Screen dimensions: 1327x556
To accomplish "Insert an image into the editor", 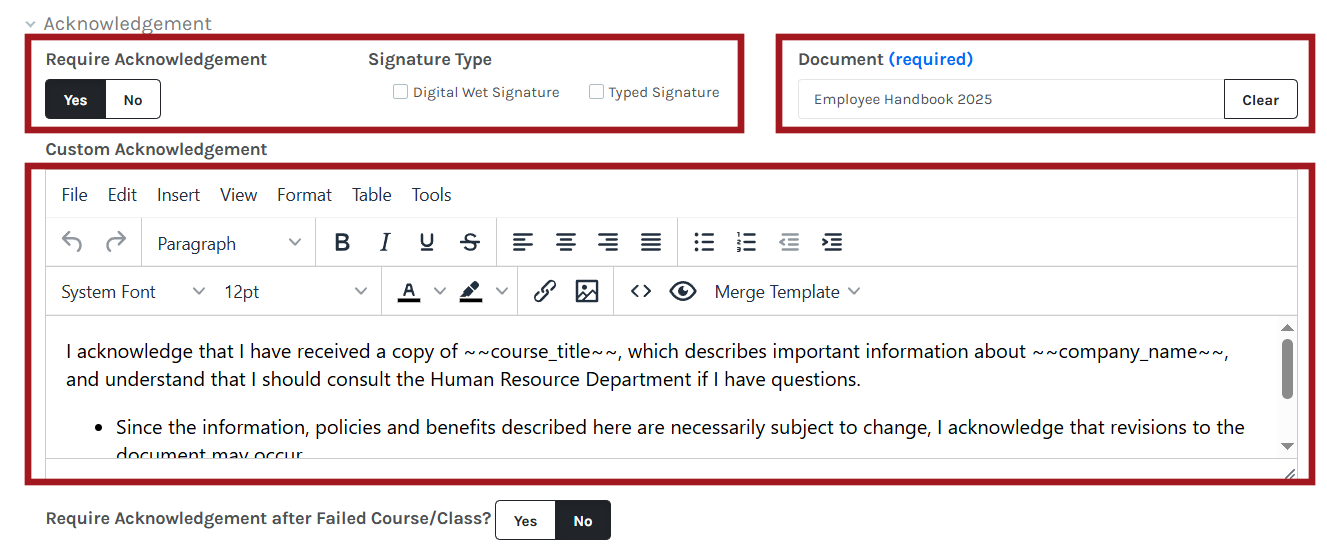I will [x=587, y=291].
